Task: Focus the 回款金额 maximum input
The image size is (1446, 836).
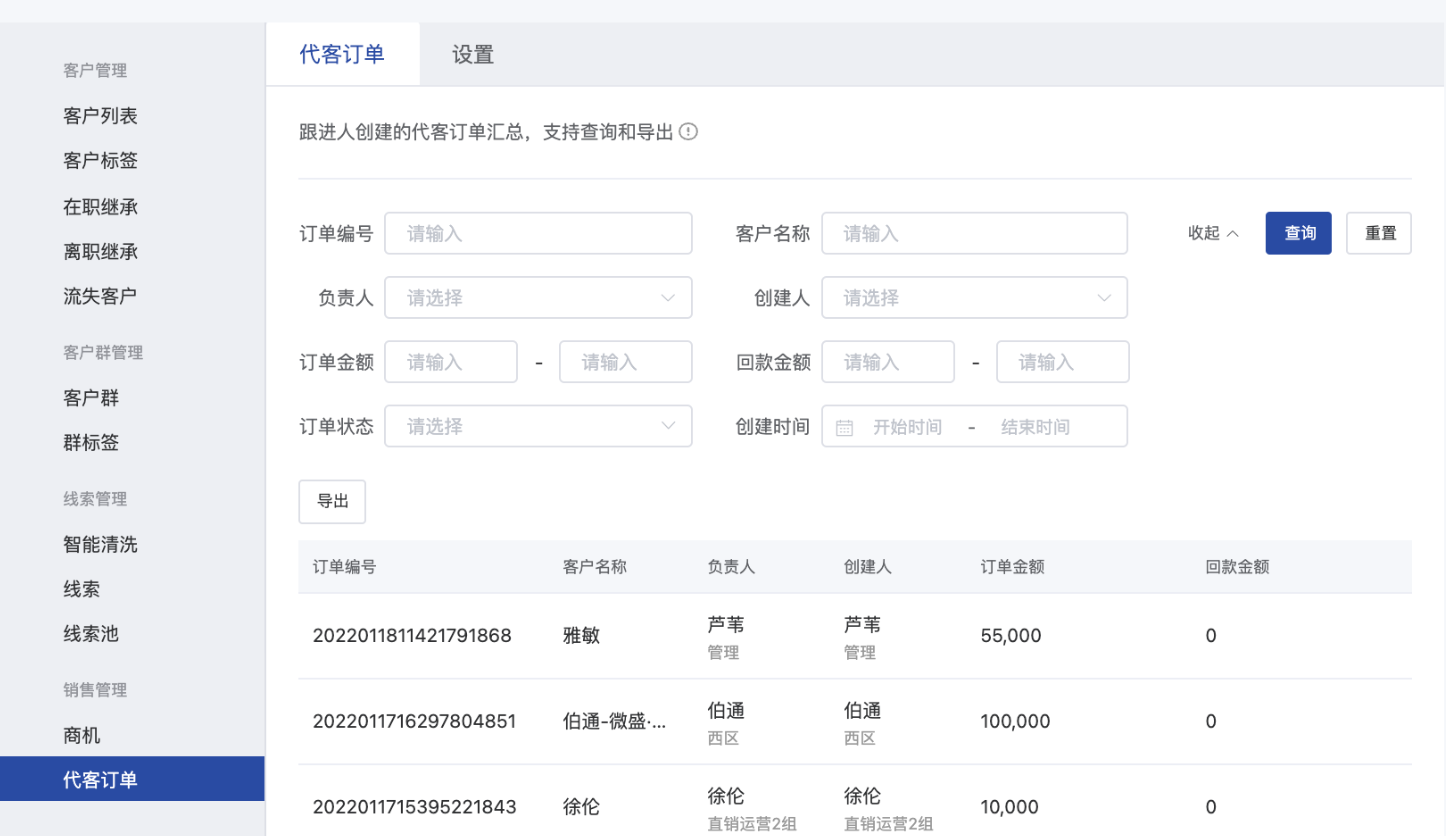Action: (x=1063, y=362)
